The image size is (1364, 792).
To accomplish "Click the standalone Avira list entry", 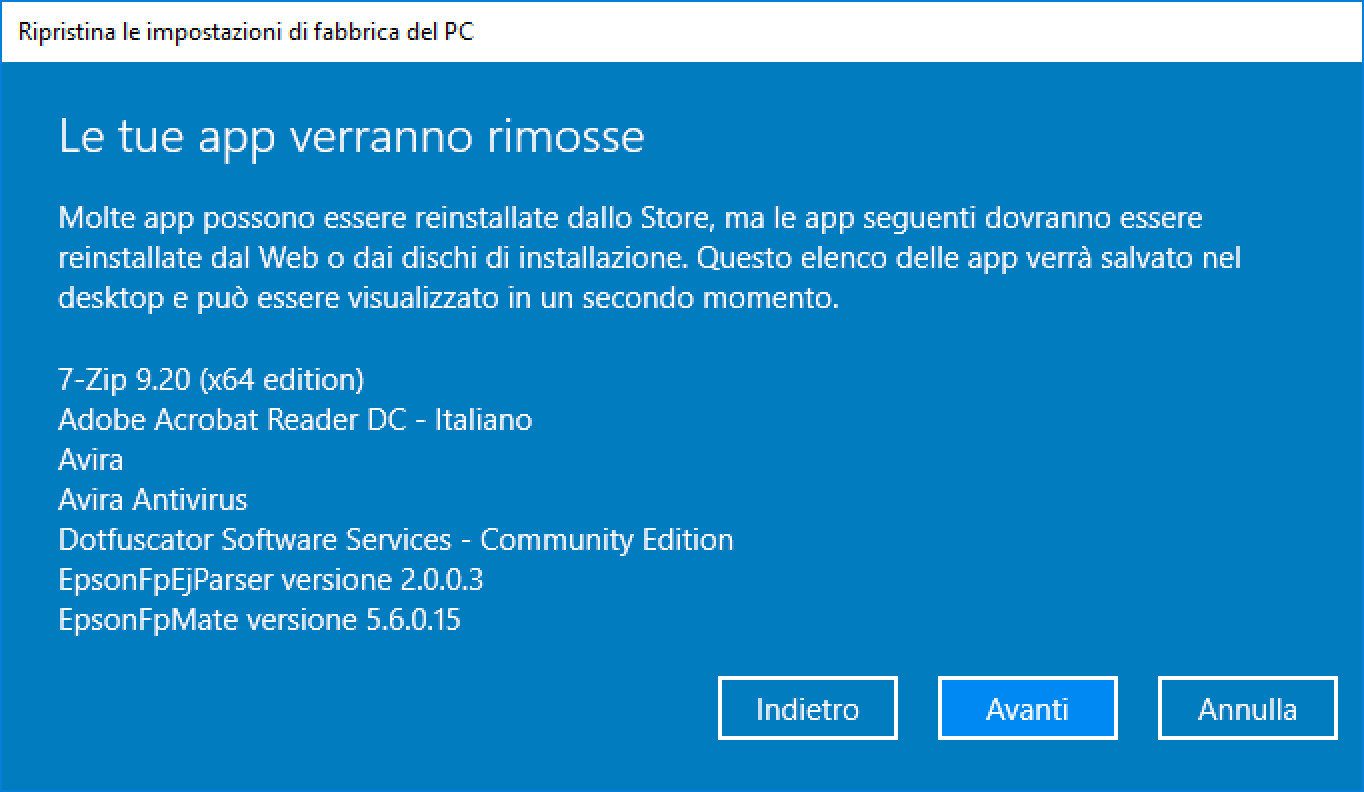I will pos(91,460).
